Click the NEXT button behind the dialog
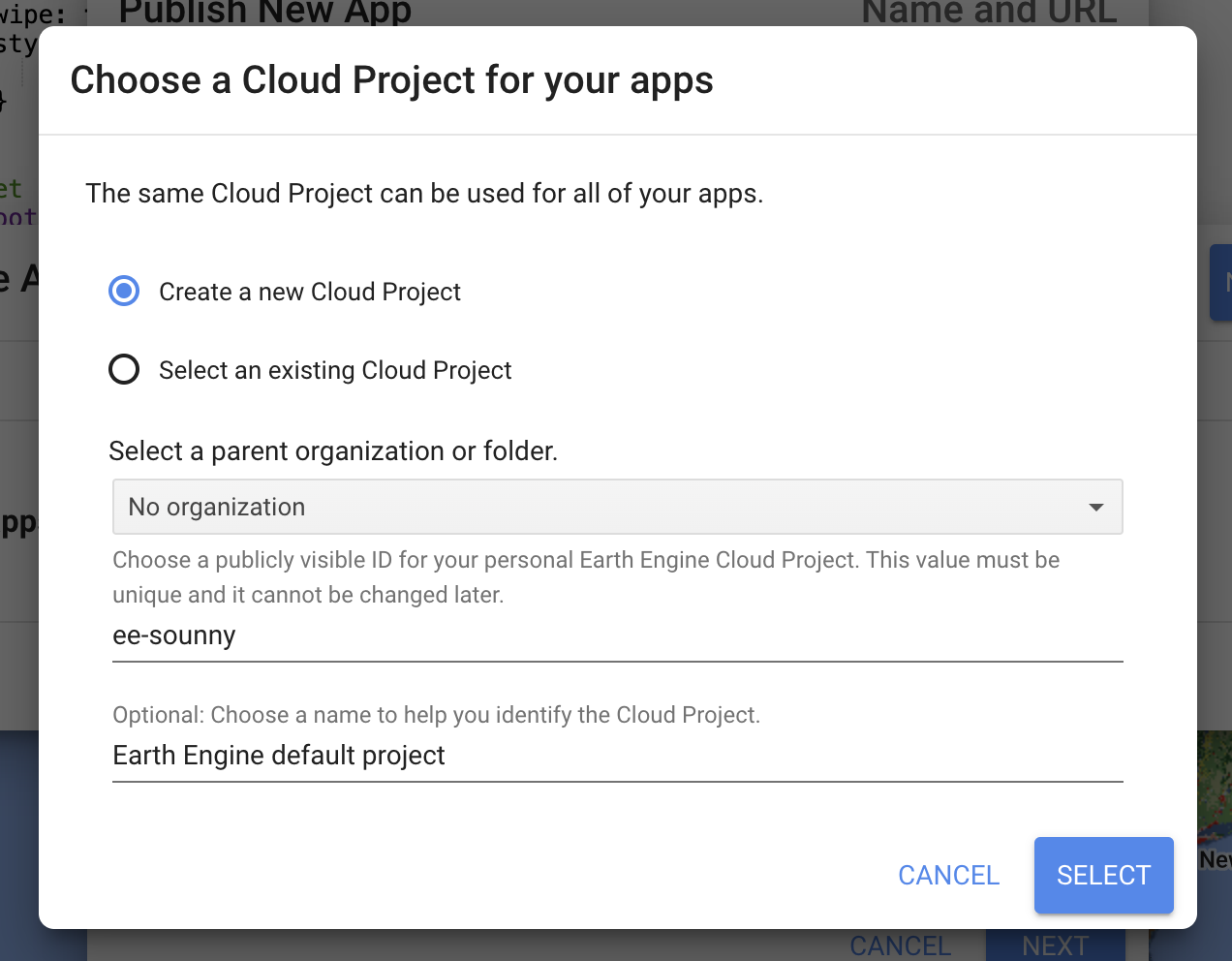 pos(1055,945)
